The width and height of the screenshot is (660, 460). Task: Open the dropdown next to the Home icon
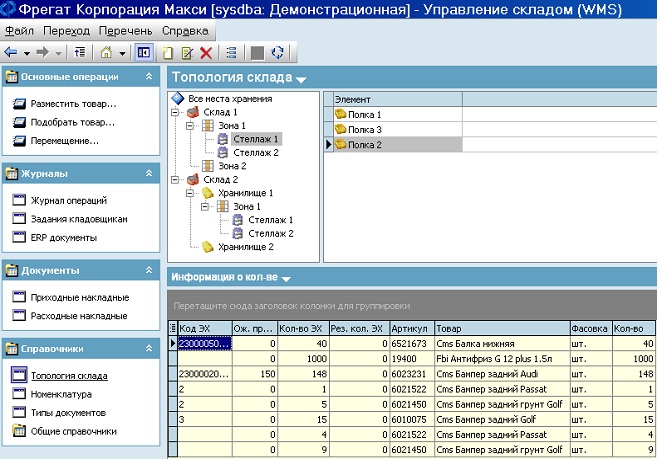(122, 53)
